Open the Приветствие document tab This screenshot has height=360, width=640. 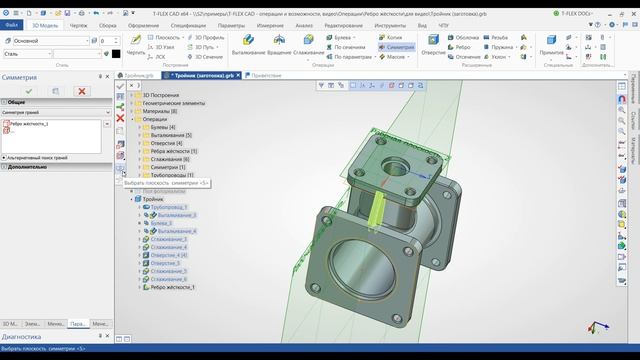[x=263, y=76]
